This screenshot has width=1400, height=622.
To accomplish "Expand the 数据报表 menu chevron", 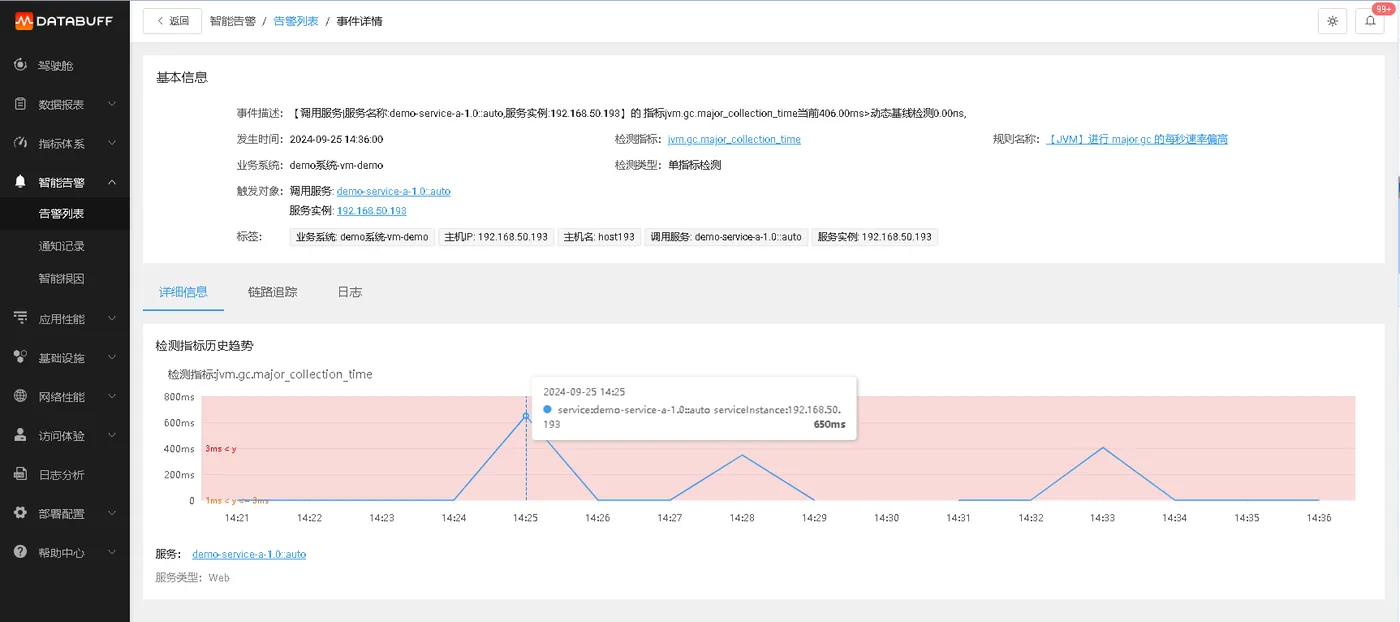I will [x=112, y=104].
